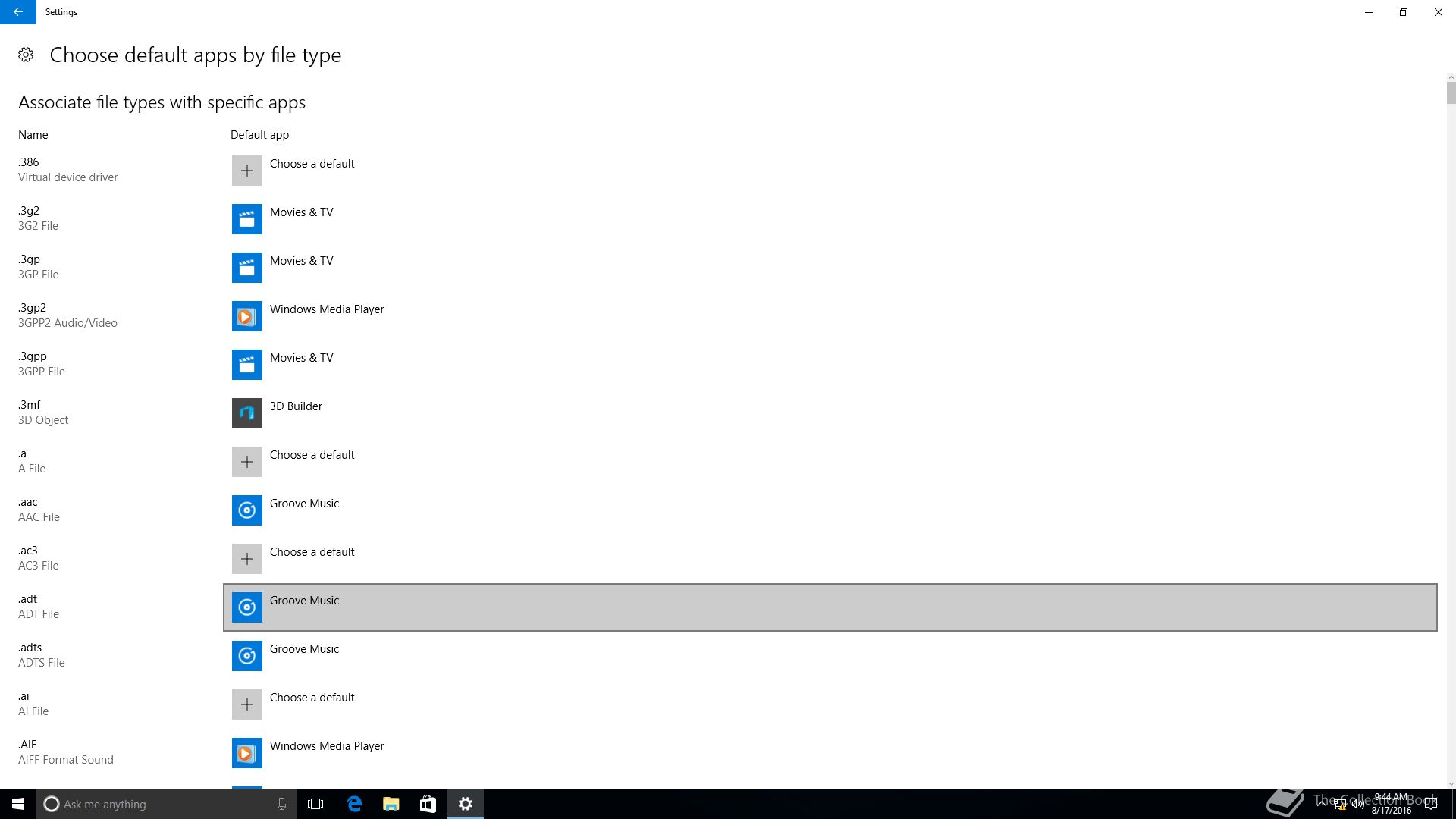Click the .3g2 file extension name
The width and height of the screenshot is (1456, 819).
click(x=29, y=211)
